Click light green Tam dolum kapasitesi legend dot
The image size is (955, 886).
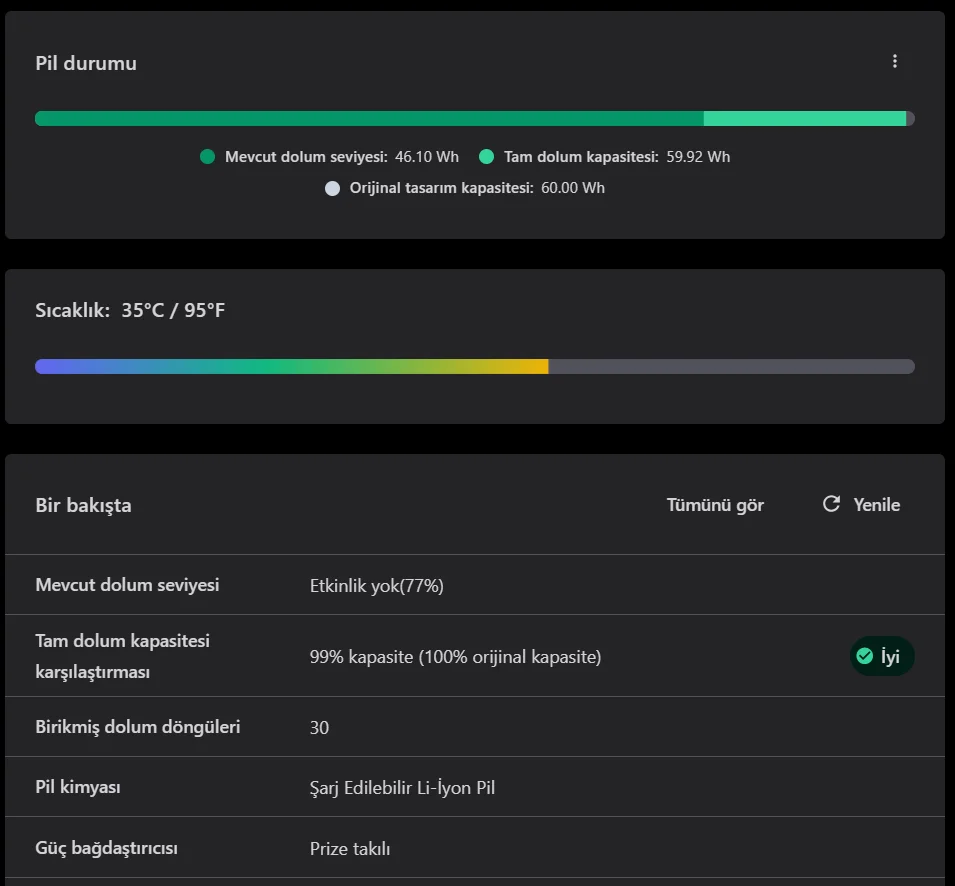(x=487, y=157)
